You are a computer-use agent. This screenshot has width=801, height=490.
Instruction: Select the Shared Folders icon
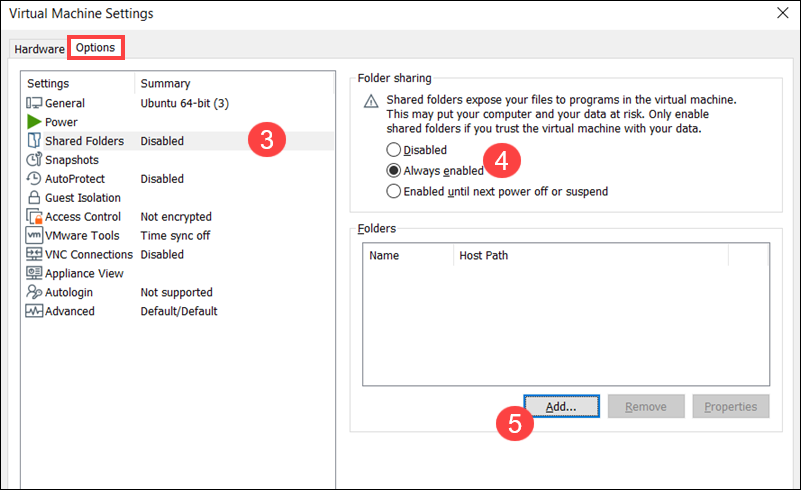pos(34,141)
